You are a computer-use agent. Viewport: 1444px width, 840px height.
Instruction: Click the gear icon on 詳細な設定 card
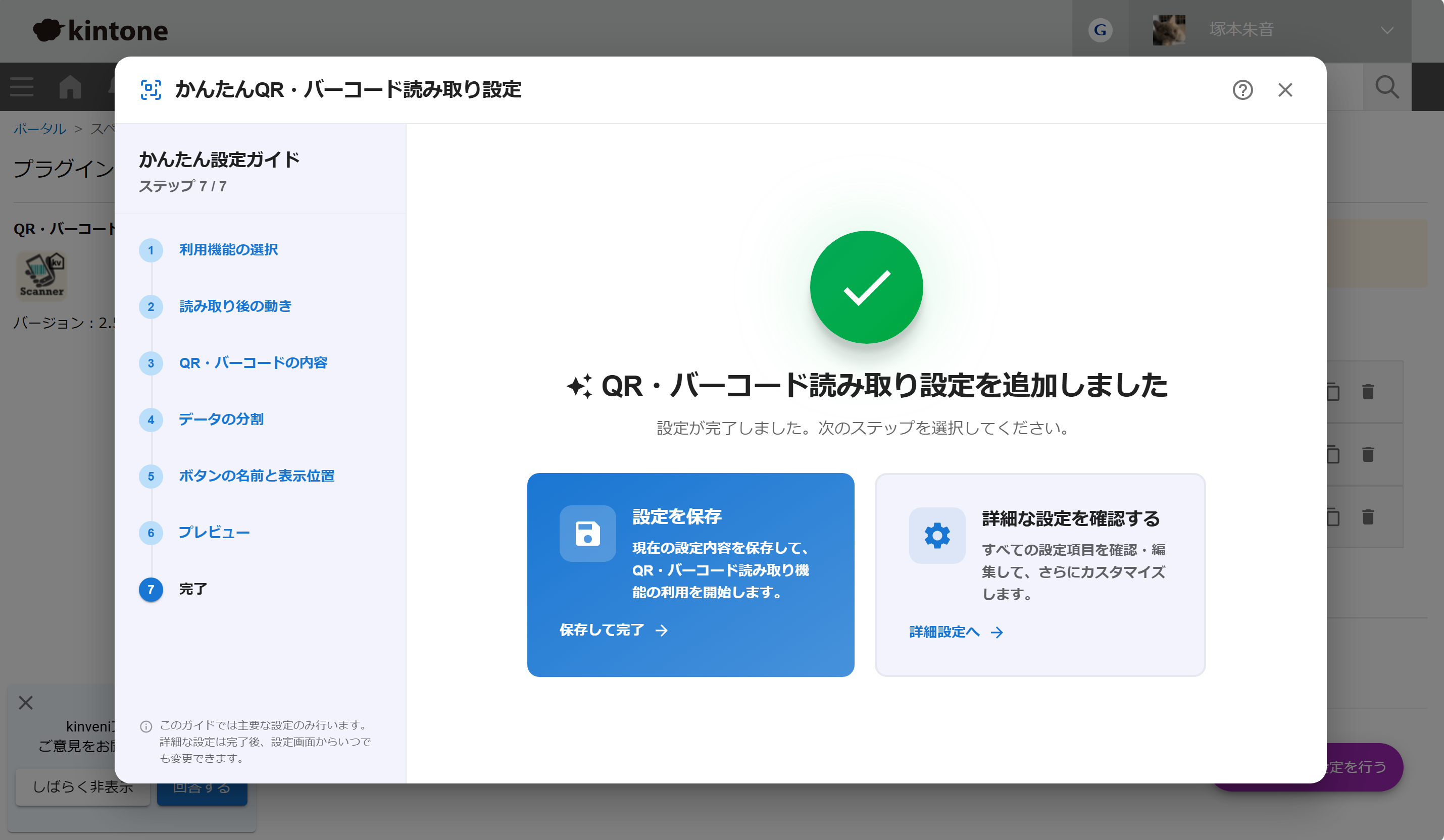(937, 536)
